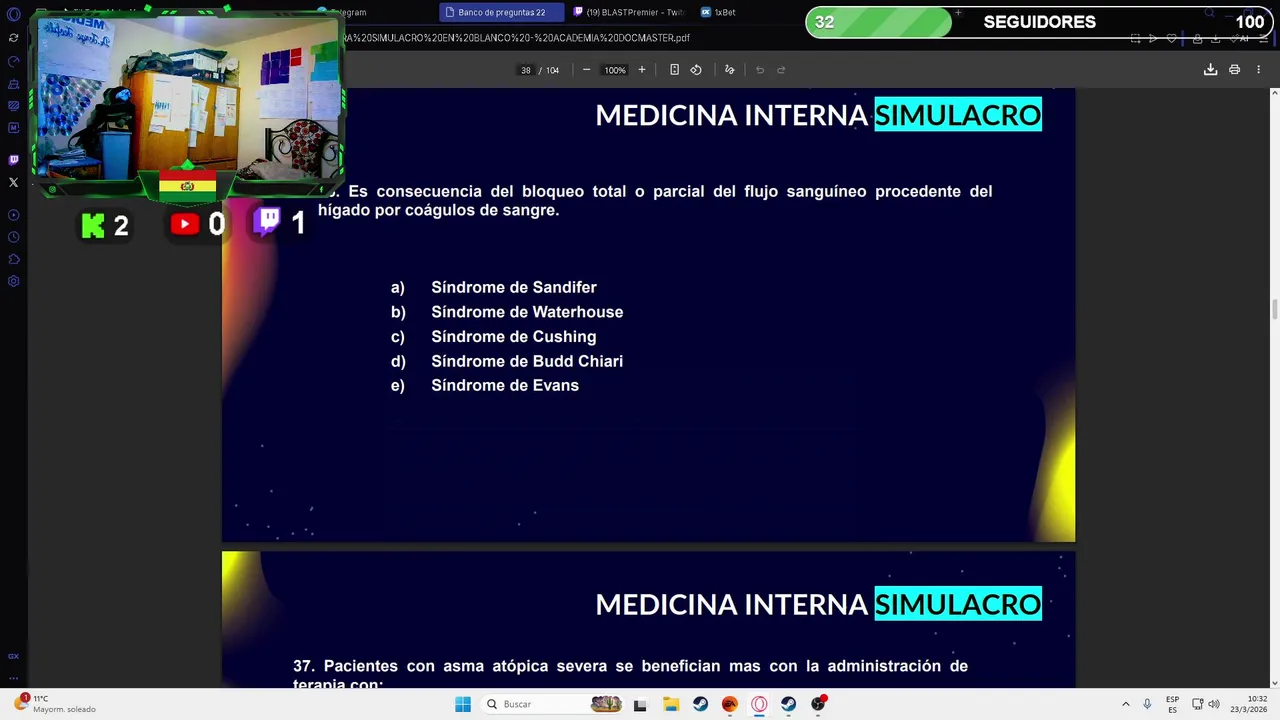1280x720 pixels.
Task: Open volume control in system tray
Action: click(x=1214, y=704)
